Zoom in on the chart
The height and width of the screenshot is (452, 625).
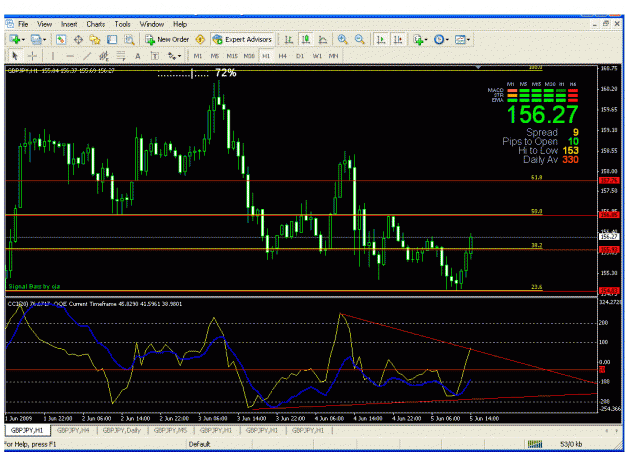(x=342, y=39)
